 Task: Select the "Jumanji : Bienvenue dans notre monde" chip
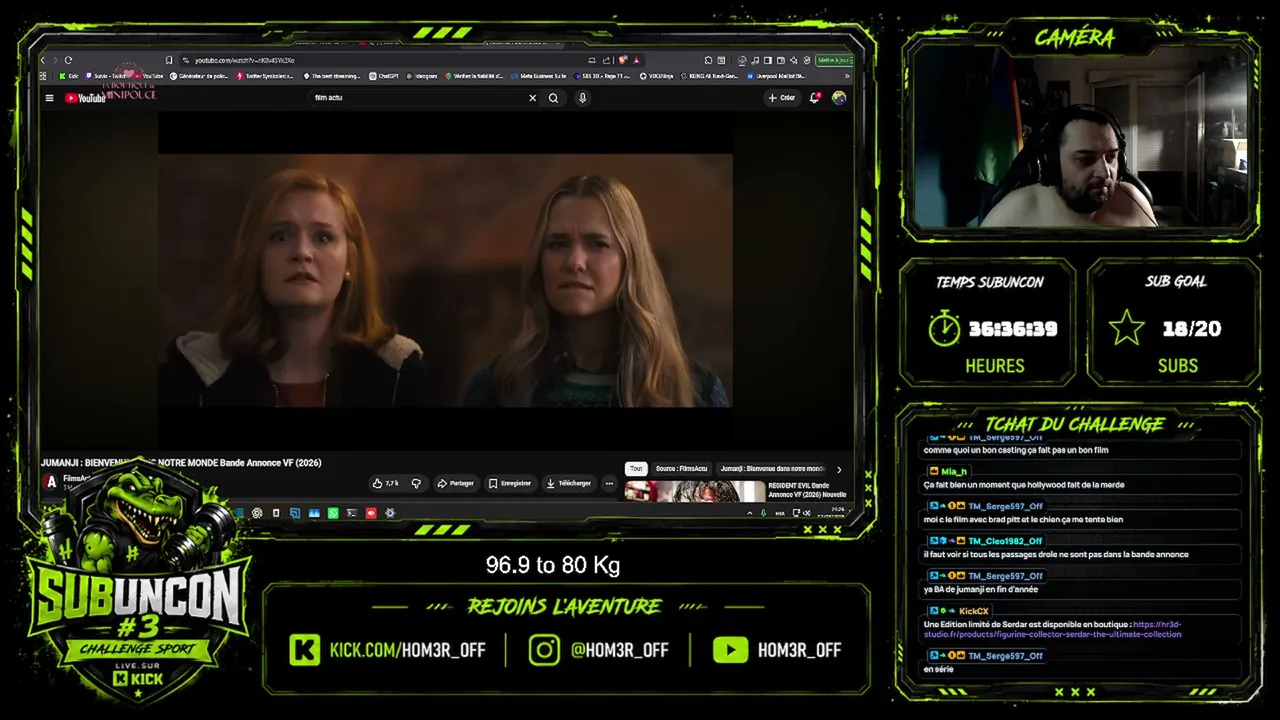click(773, 469)
